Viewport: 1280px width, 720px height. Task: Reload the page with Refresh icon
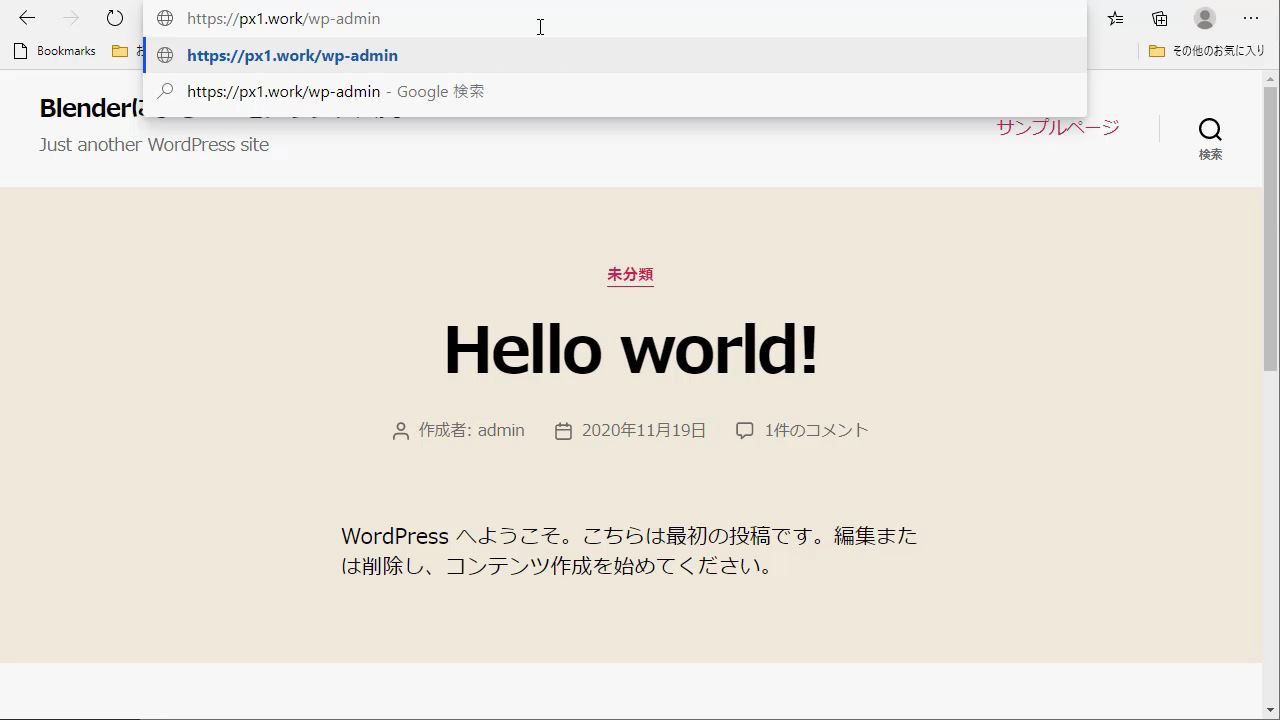[x=115, y=18]
